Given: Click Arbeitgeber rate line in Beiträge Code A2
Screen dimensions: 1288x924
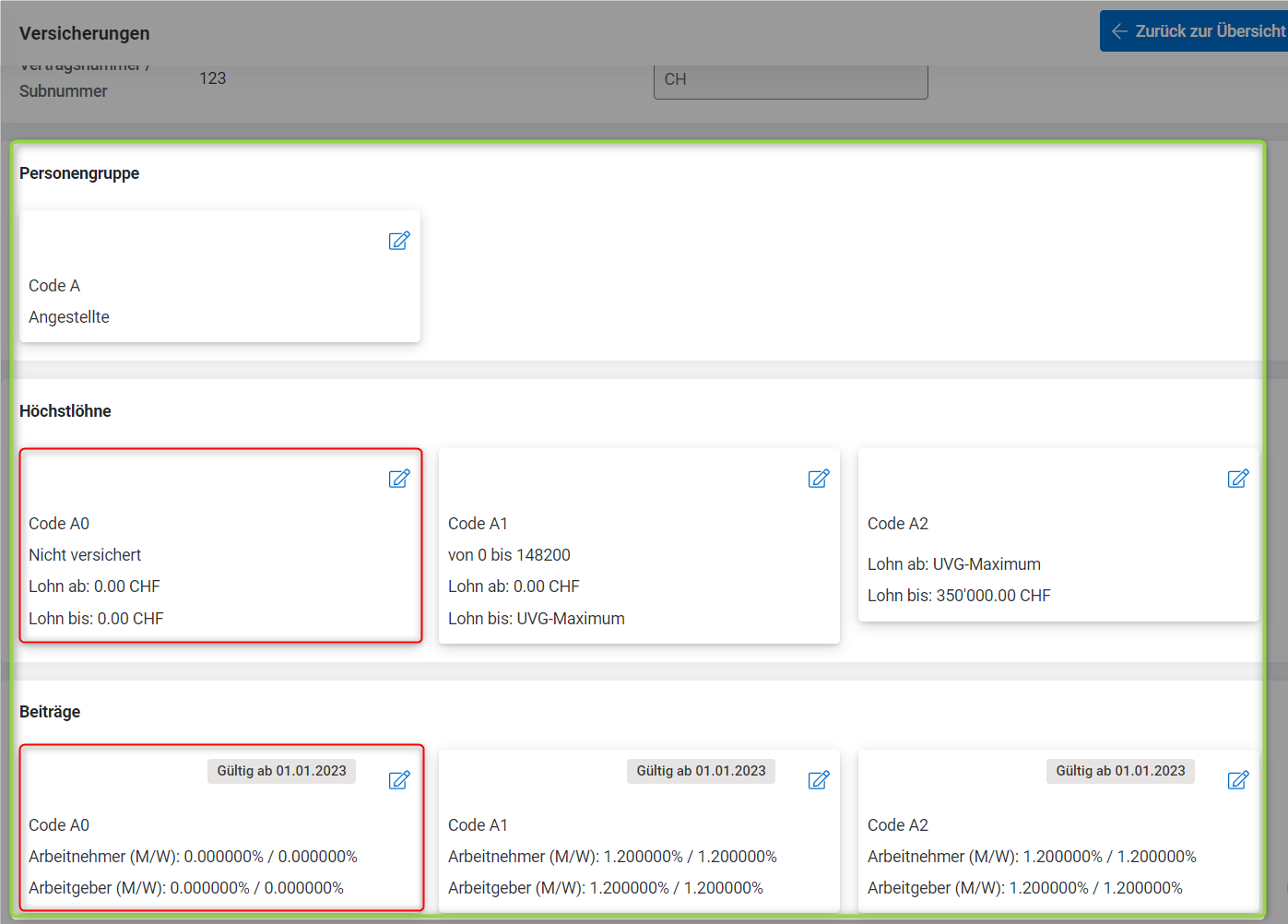Looking at the screenshot, I should 1024,888.
